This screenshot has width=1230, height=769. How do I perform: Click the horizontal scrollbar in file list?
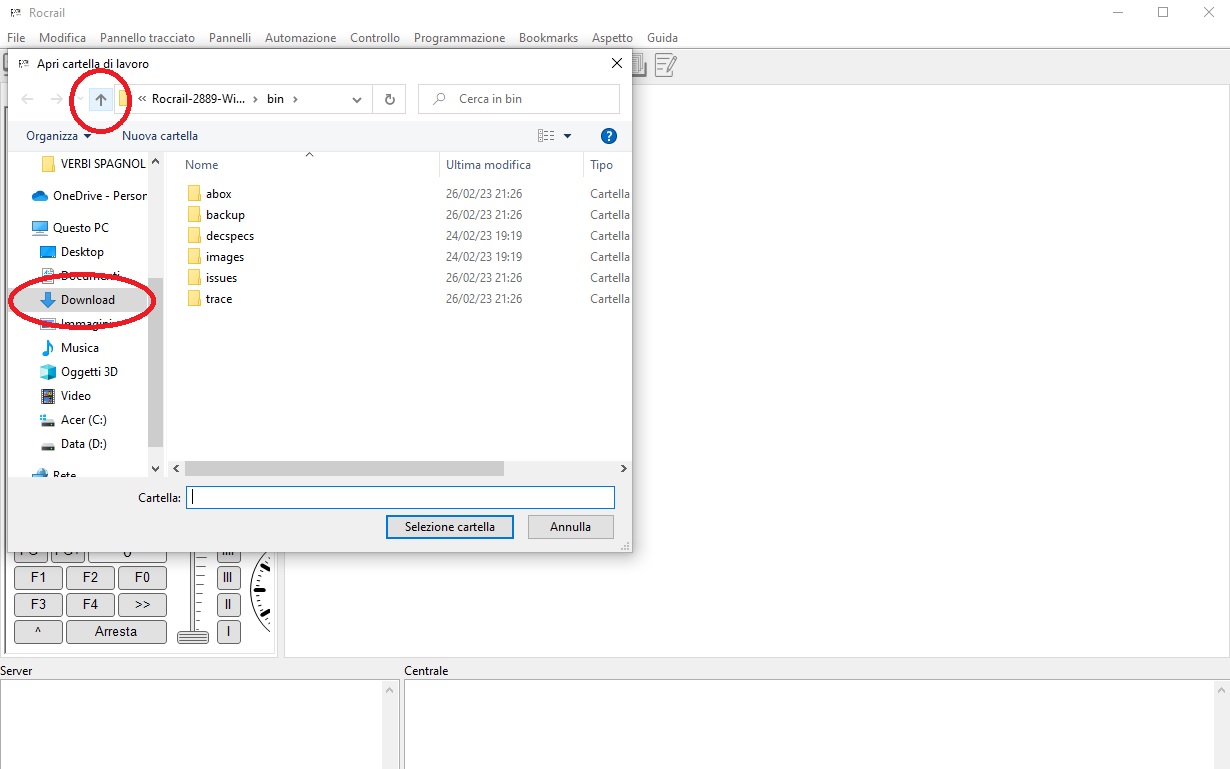[x=344, y=468]
